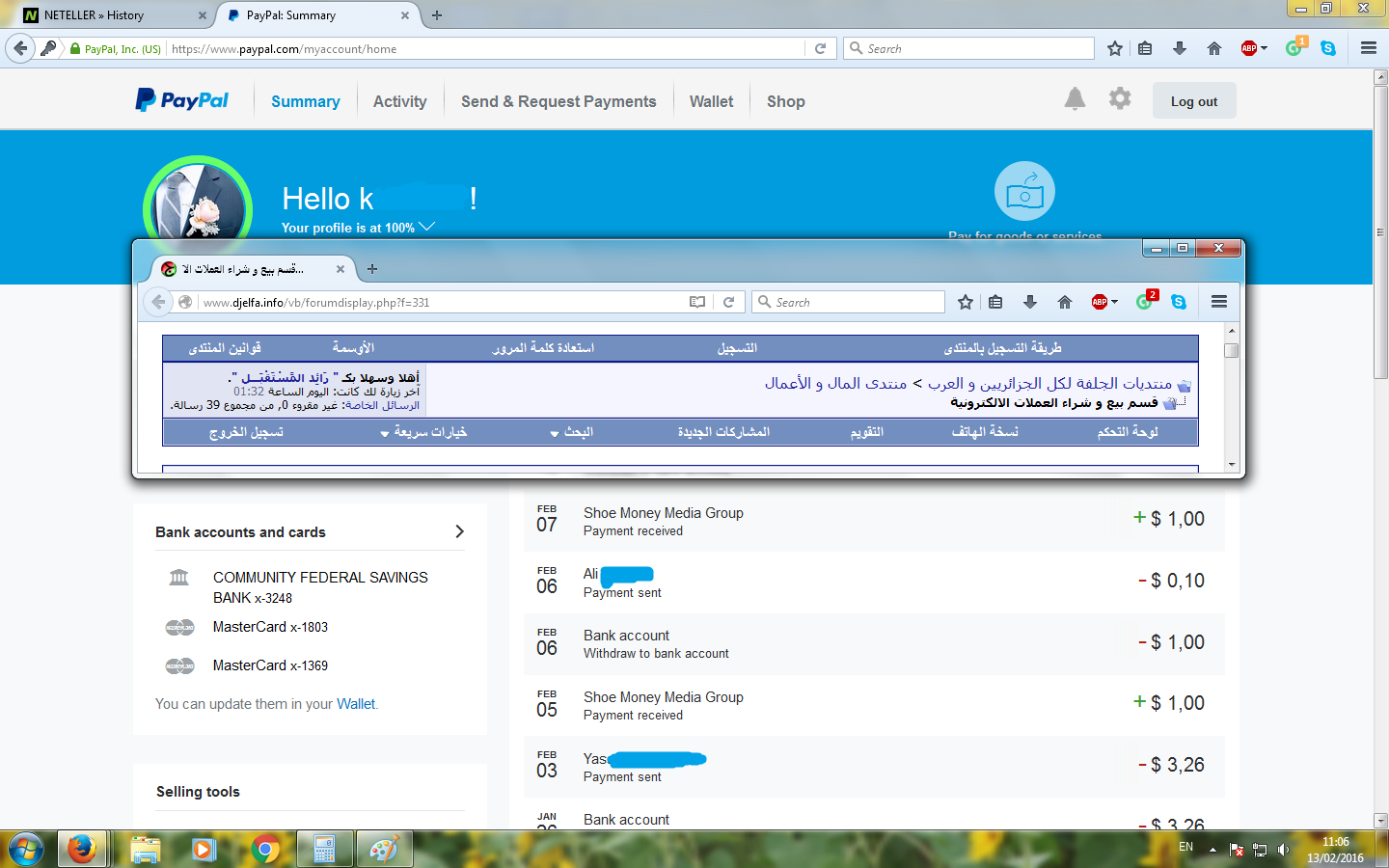1389x868 pixels.
Task: Open hamburger menu in djelfa window
Action: pyautogui.click(x=1219, y=302)
